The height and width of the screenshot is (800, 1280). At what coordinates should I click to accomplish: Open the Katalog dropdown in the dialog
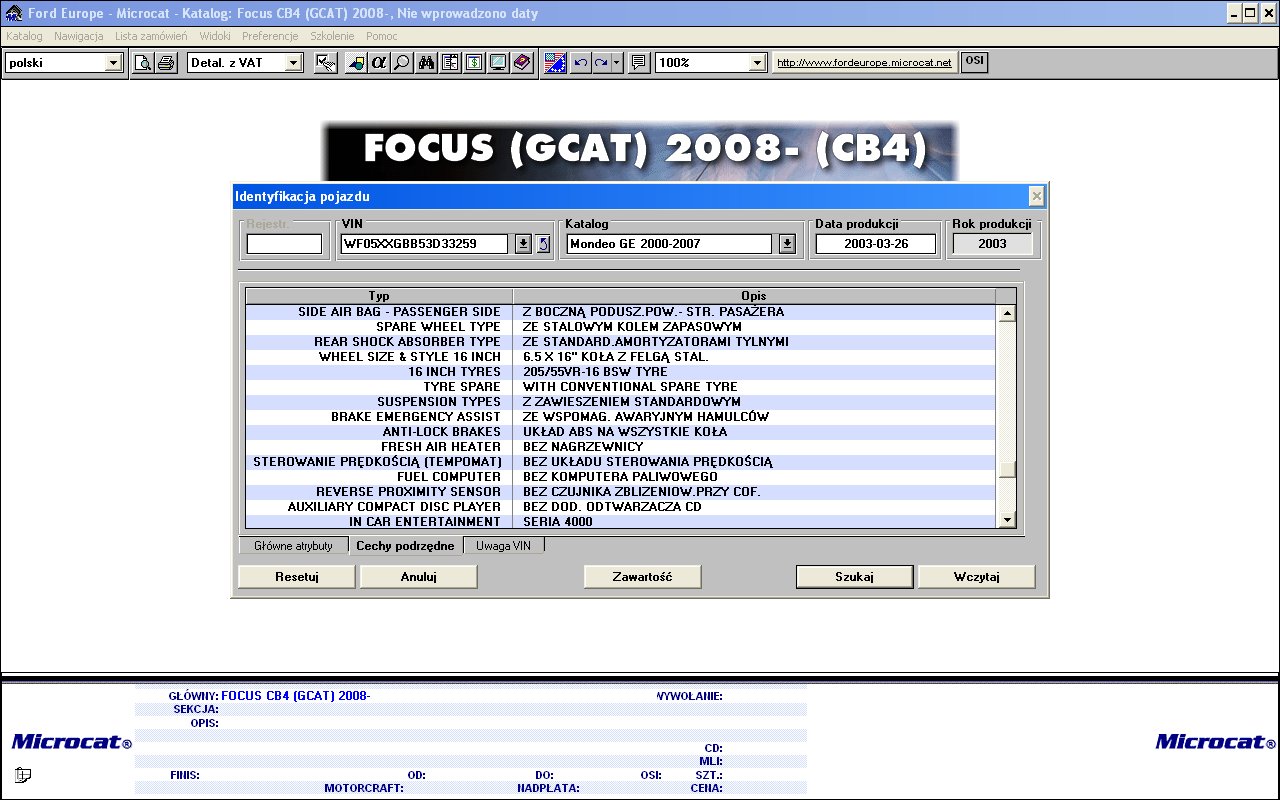(x=787, y=244)
